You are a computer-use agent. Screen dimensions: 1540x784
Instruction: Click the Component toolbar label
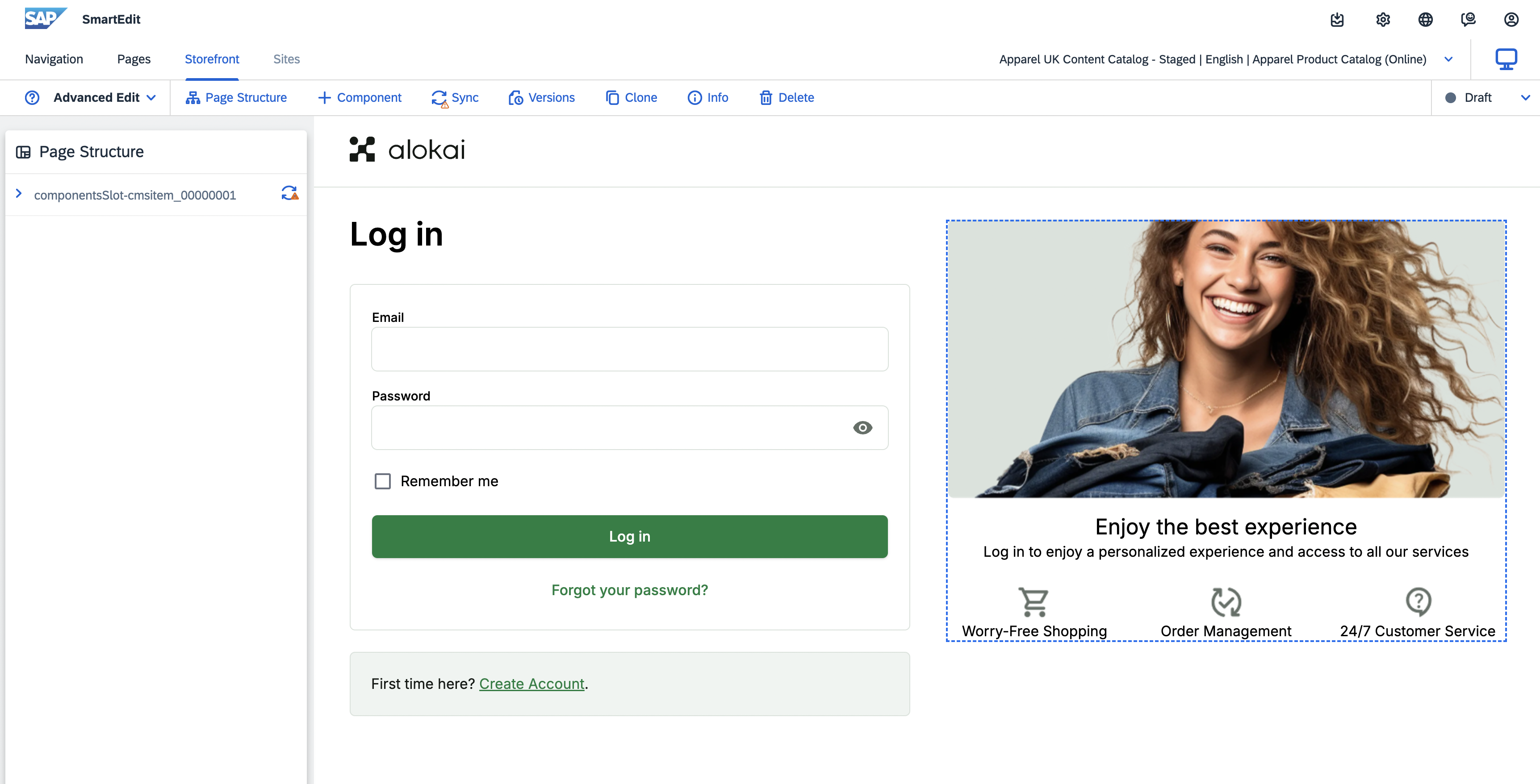point(369,97)
